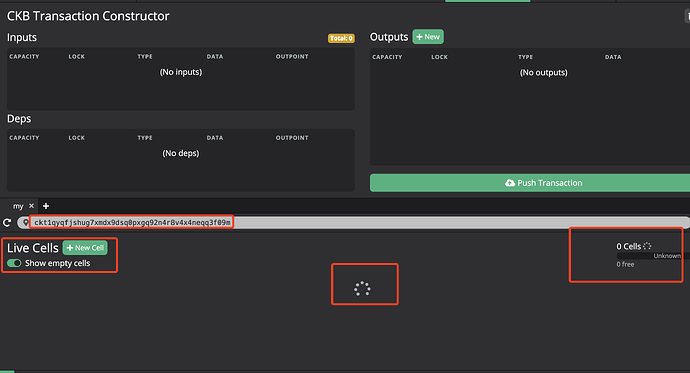The height and width of the screenshot is (373, 690).
Task: Click the 'Unknown' capacity progress bar
Action: 653,256
